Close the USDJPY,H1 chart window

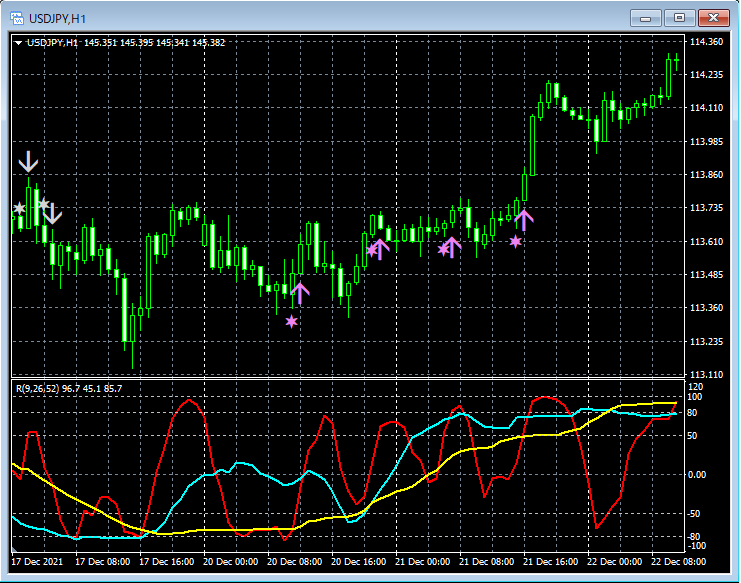coord(714,18)
